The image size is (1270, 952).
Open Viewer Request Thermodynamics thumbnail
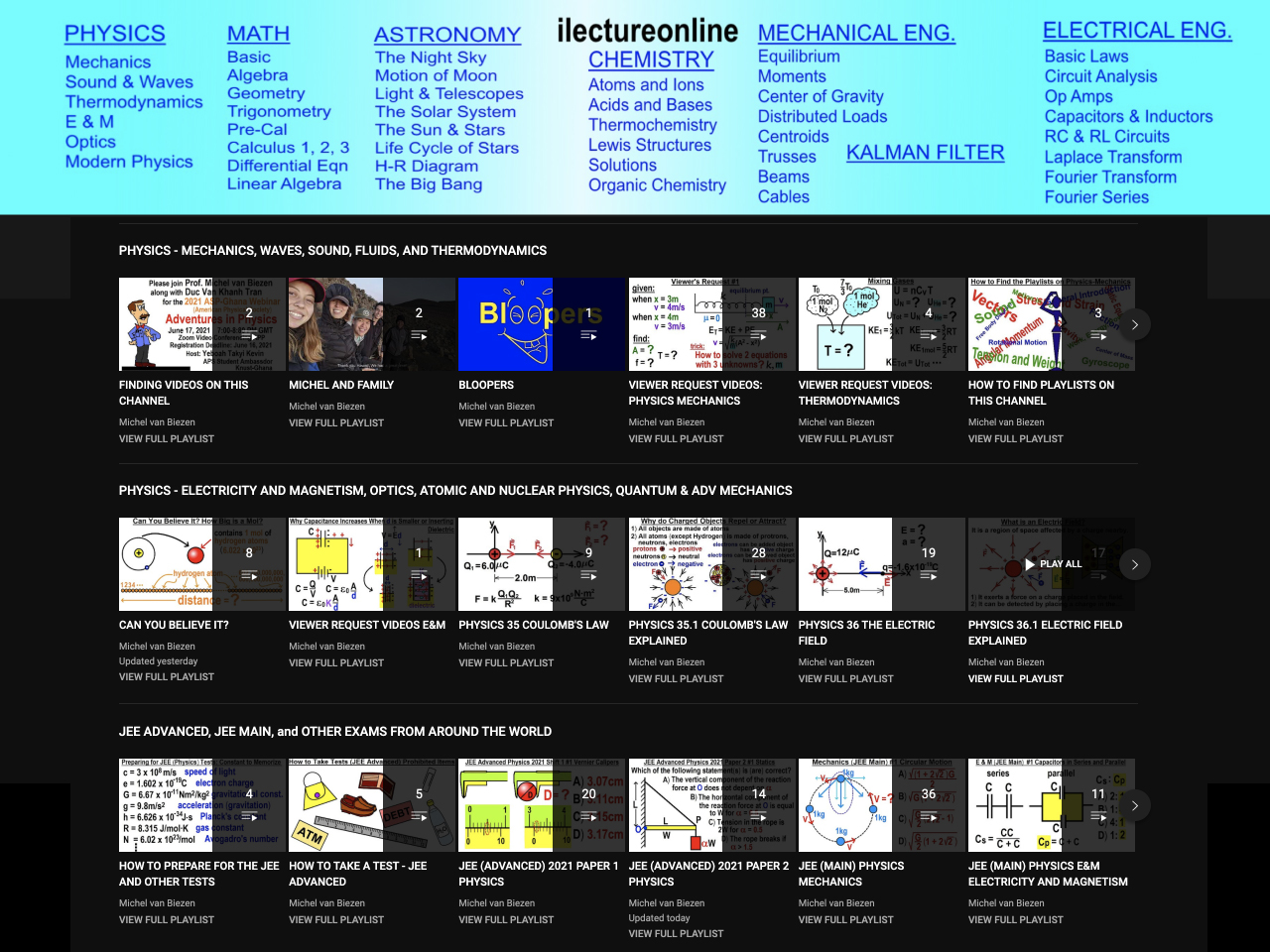click(882, 324)
